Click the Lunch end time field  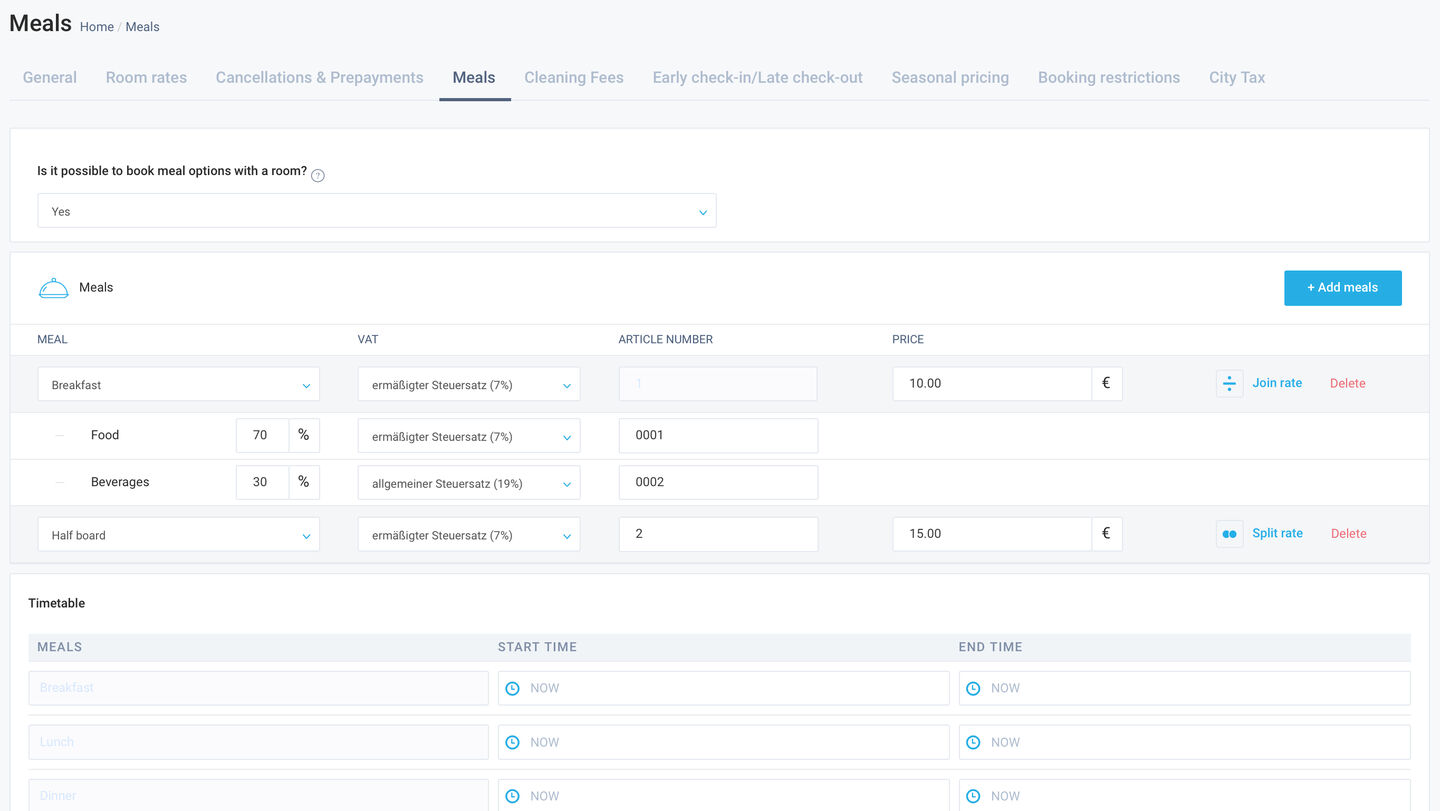pos(1185,742)
